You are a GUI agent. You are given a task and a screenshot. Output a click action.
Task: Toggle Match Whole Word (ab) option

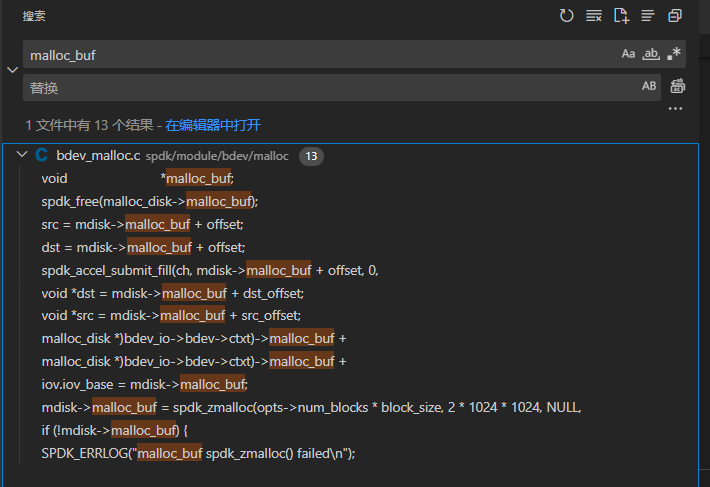pyautogui.click(x=651, y=54)
